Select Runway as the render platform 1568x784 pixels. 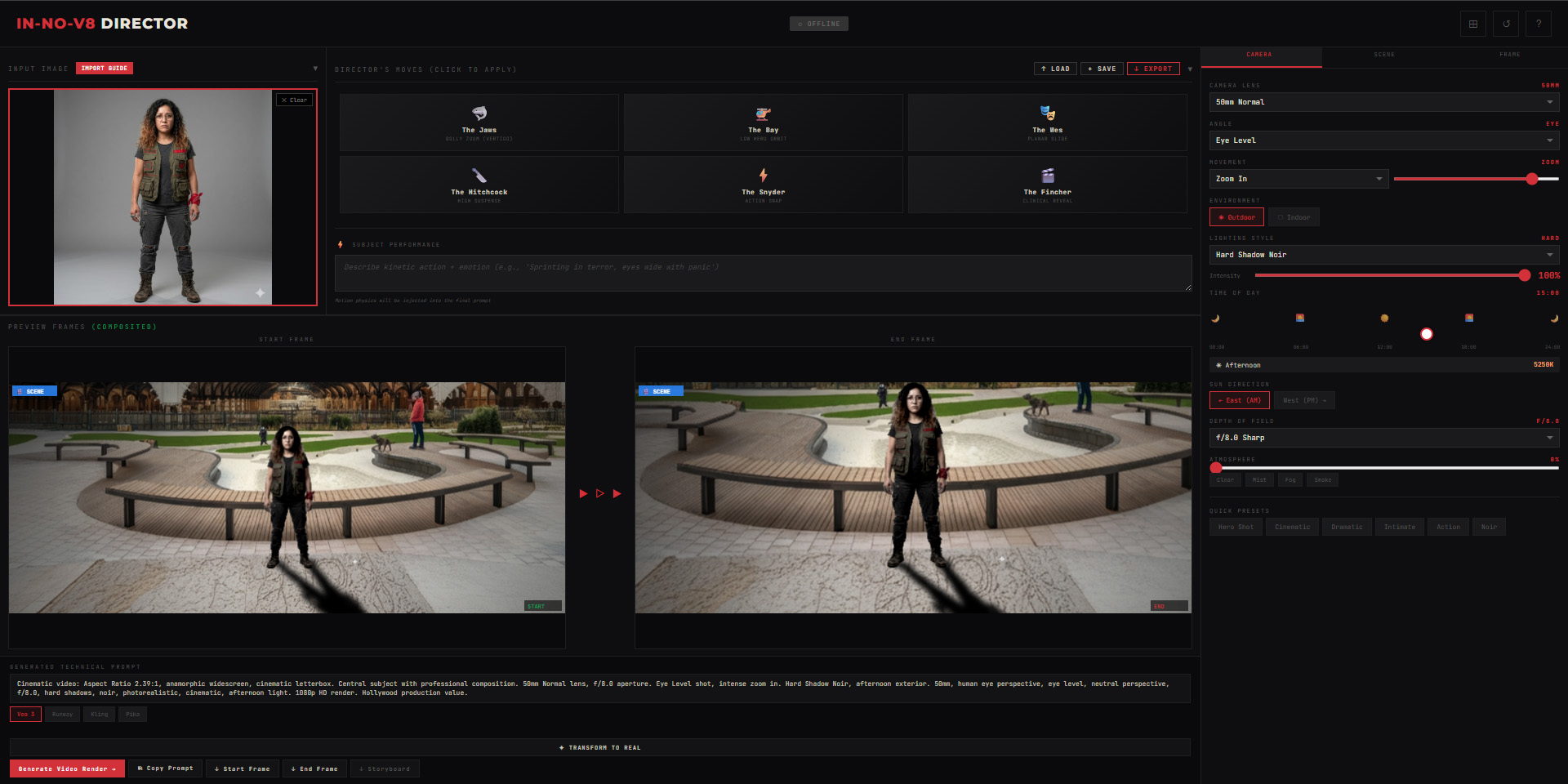(x=62, y=714)
